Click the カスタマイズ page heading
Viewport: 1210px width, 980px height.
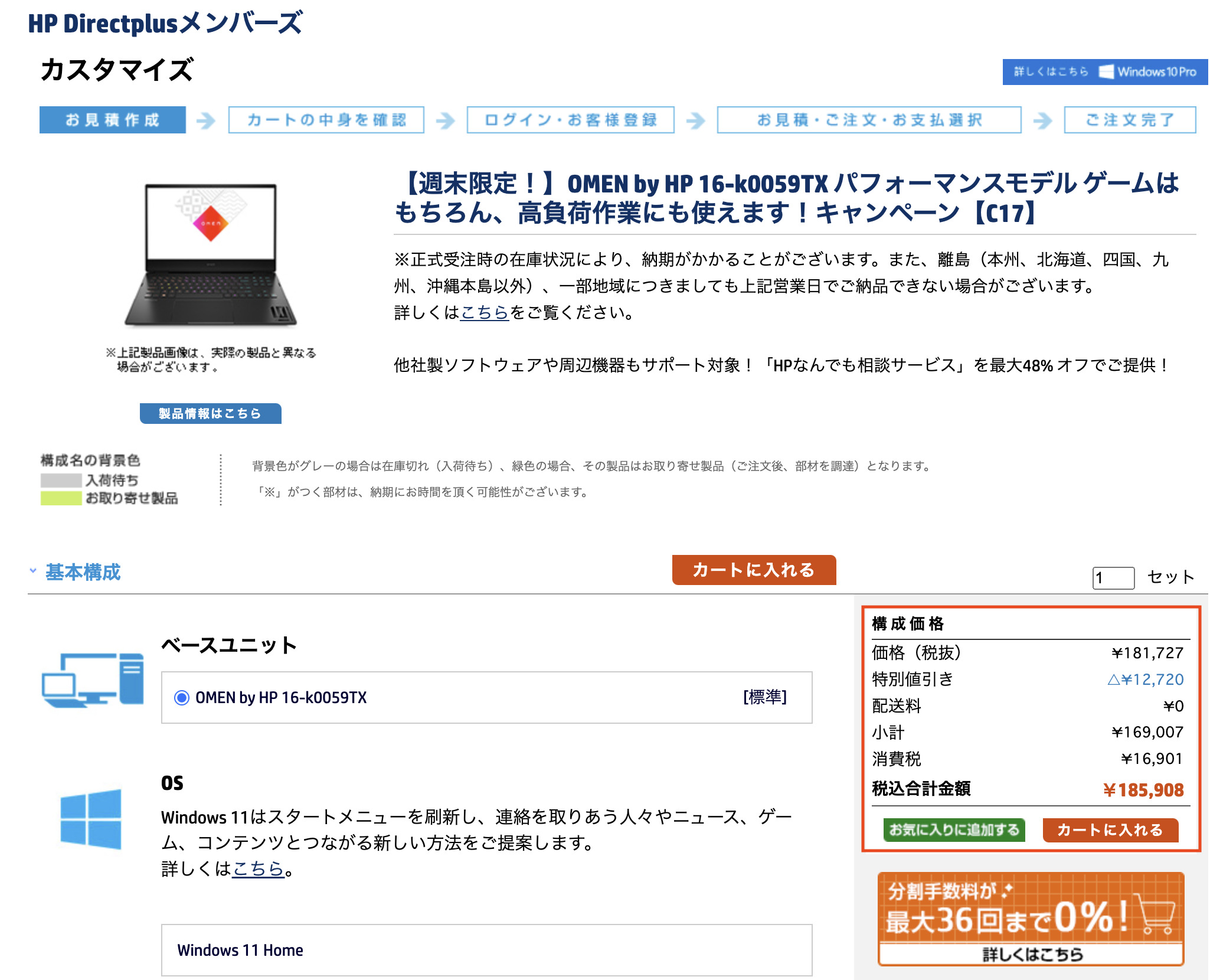[x=117, y=70]
